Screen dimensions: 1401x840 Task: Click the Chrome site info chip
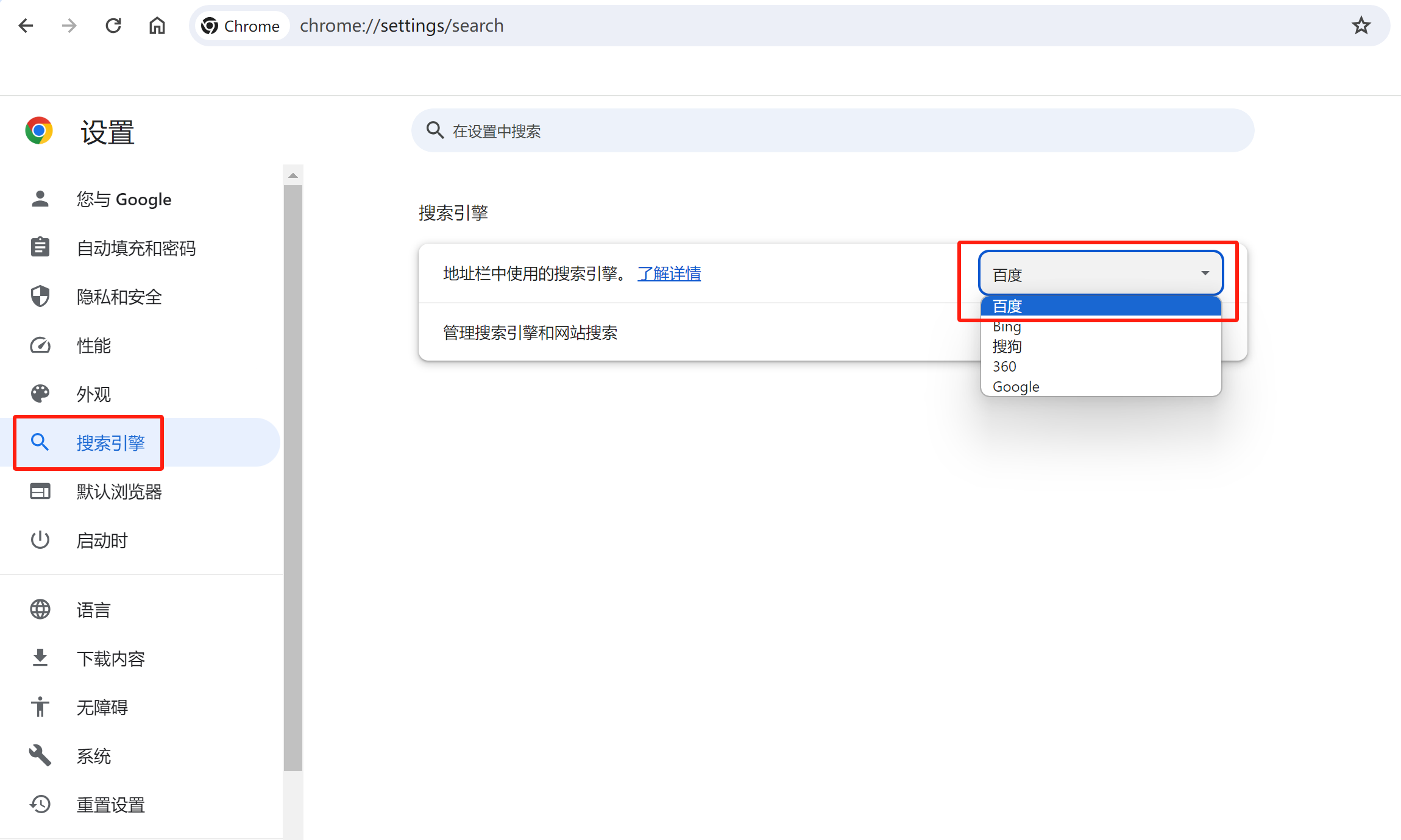pos(241,26)
